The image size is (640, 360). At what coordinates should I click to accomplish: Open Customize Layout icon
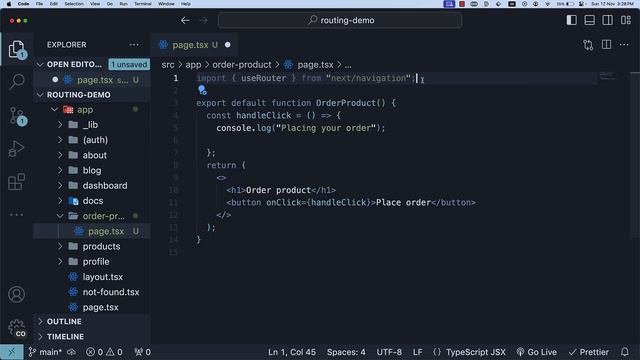coord(626,20)
